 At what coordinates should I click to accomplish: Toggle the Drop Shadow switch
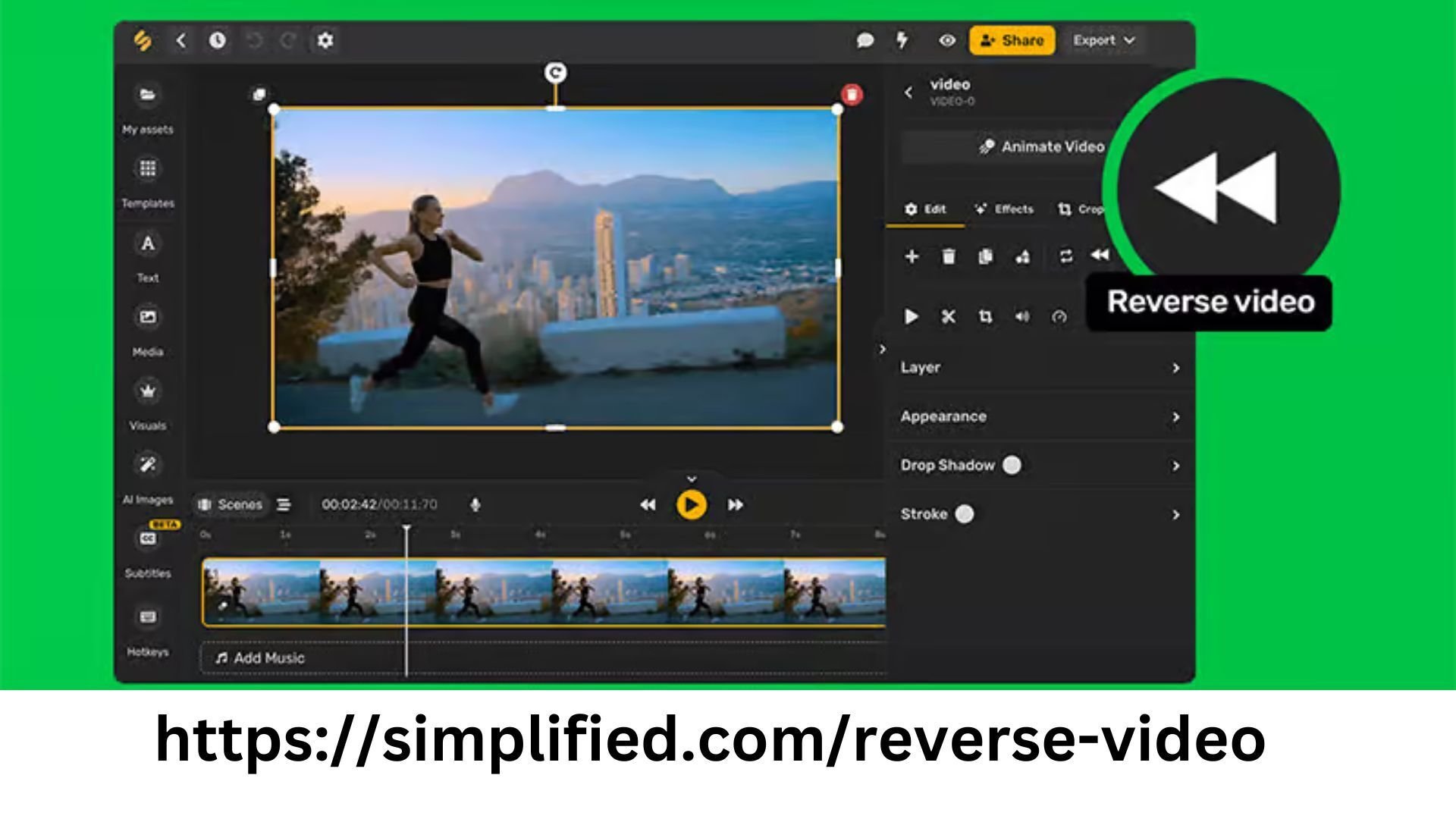point(1012,466)
